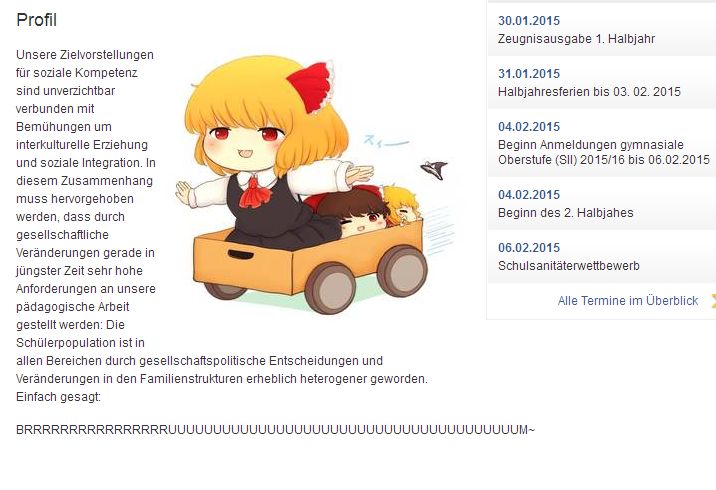
Task: Click the cardboard box cart's front wheel
Action: click(x=330, y=287)
